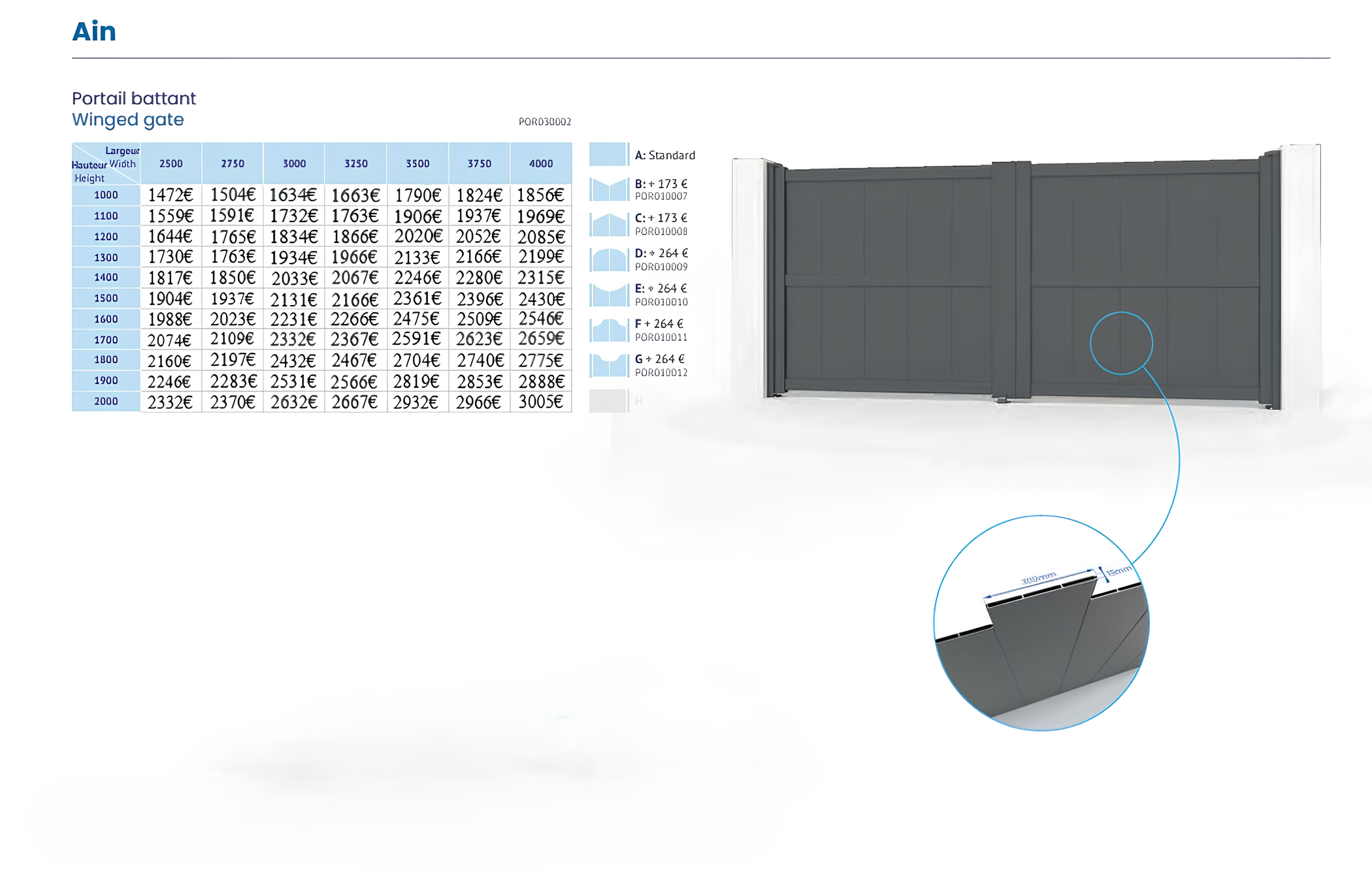Choose gate shape D icon (+264 €)
1372x870 pixels.
click(x=608, y=260)
